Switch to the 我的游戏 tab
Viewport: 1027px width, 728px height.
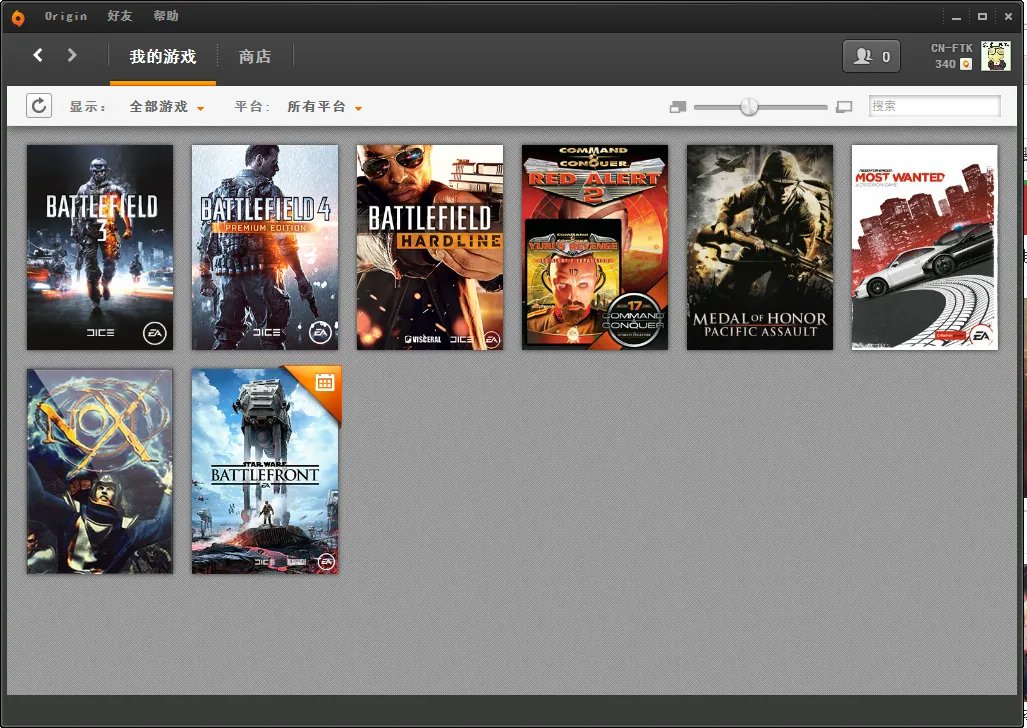point(162,57)
